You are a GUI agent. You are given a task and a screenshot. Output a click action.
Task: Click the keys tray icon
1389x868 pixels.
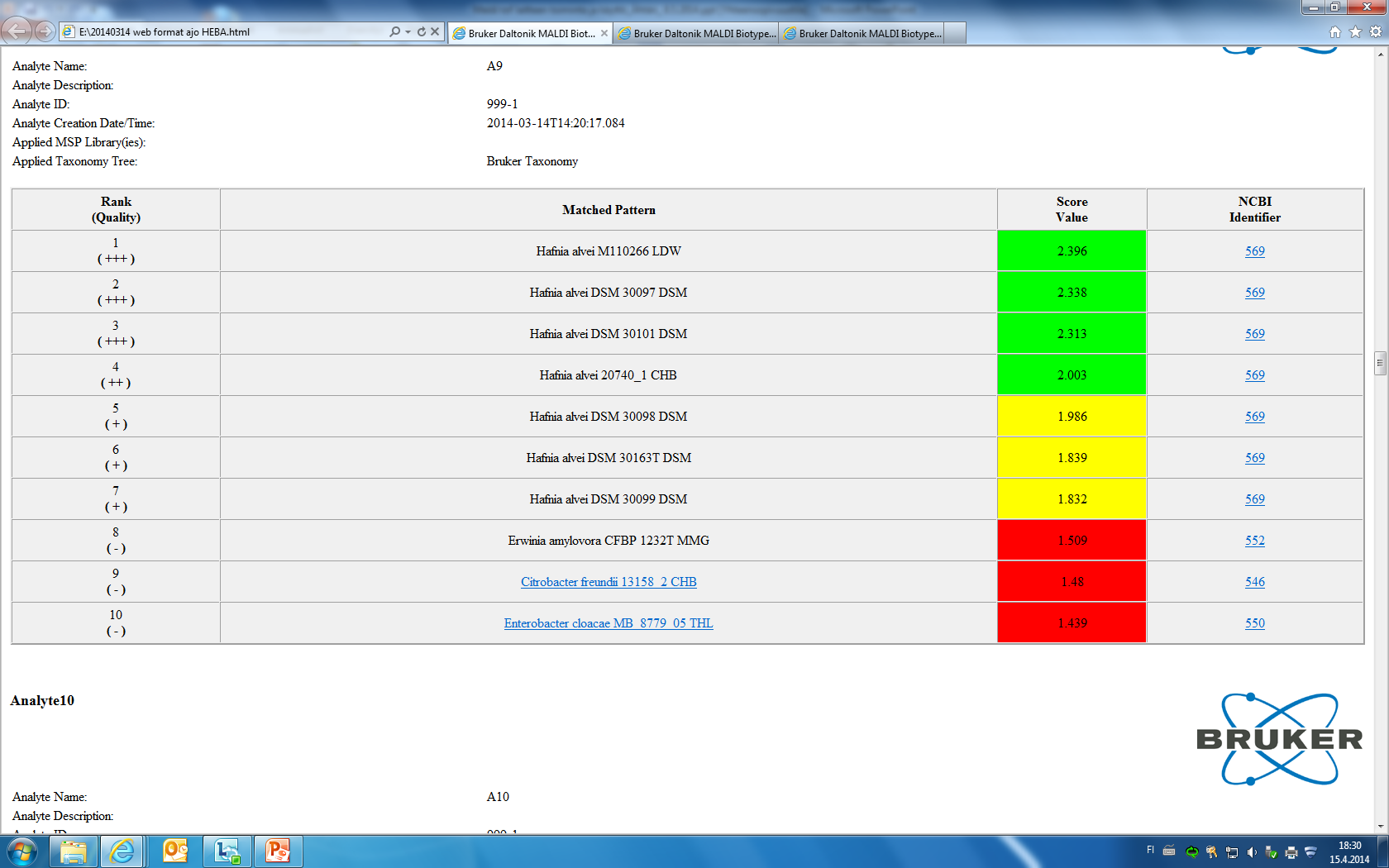[1211, 852]
